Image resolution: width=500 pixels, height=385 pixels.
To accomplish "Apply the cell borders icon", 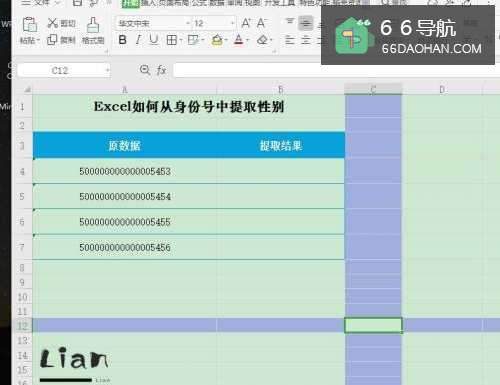I will (172, 40).
